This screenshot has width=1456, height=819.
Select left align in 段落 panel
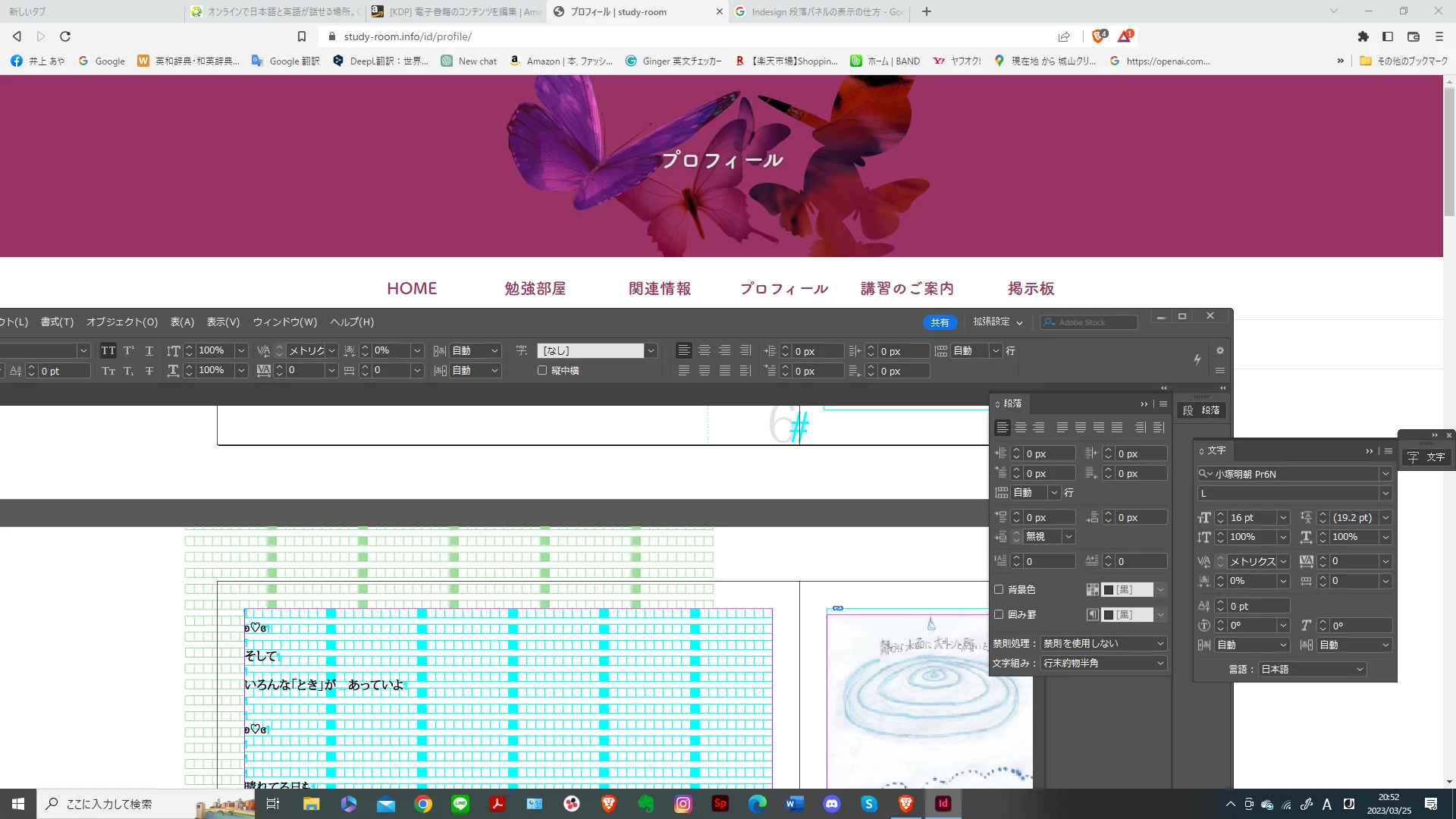coord(1003,428)
